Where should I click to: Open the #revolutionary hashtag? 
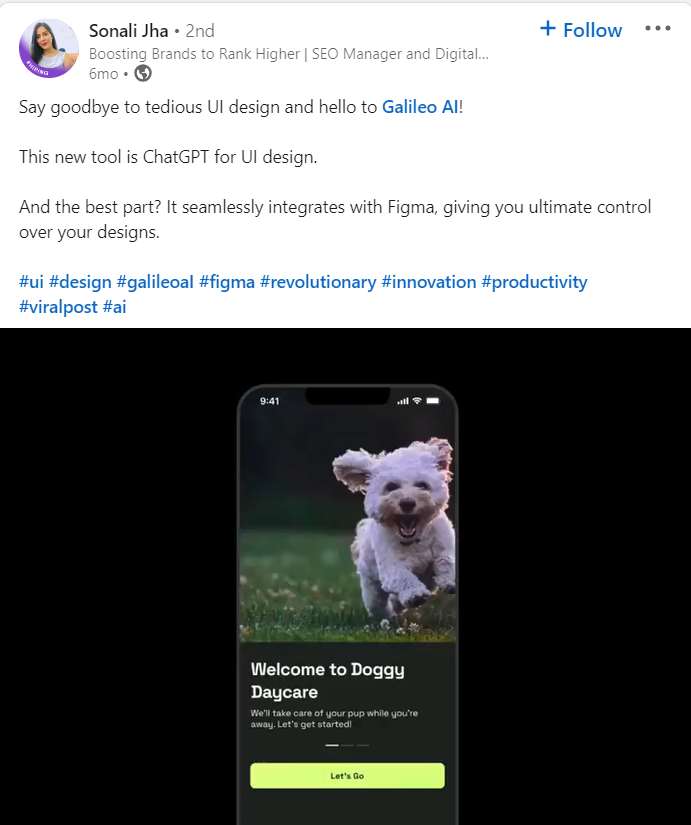(x=318, y=282)
